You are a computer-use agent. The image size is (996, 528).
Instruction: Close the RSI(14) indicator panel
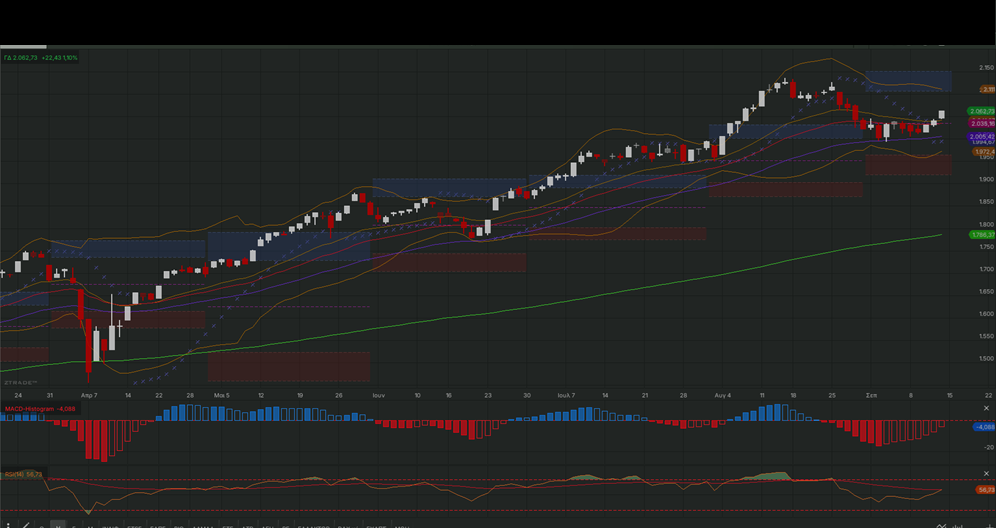pyautogui.click(x=986, y=473)
